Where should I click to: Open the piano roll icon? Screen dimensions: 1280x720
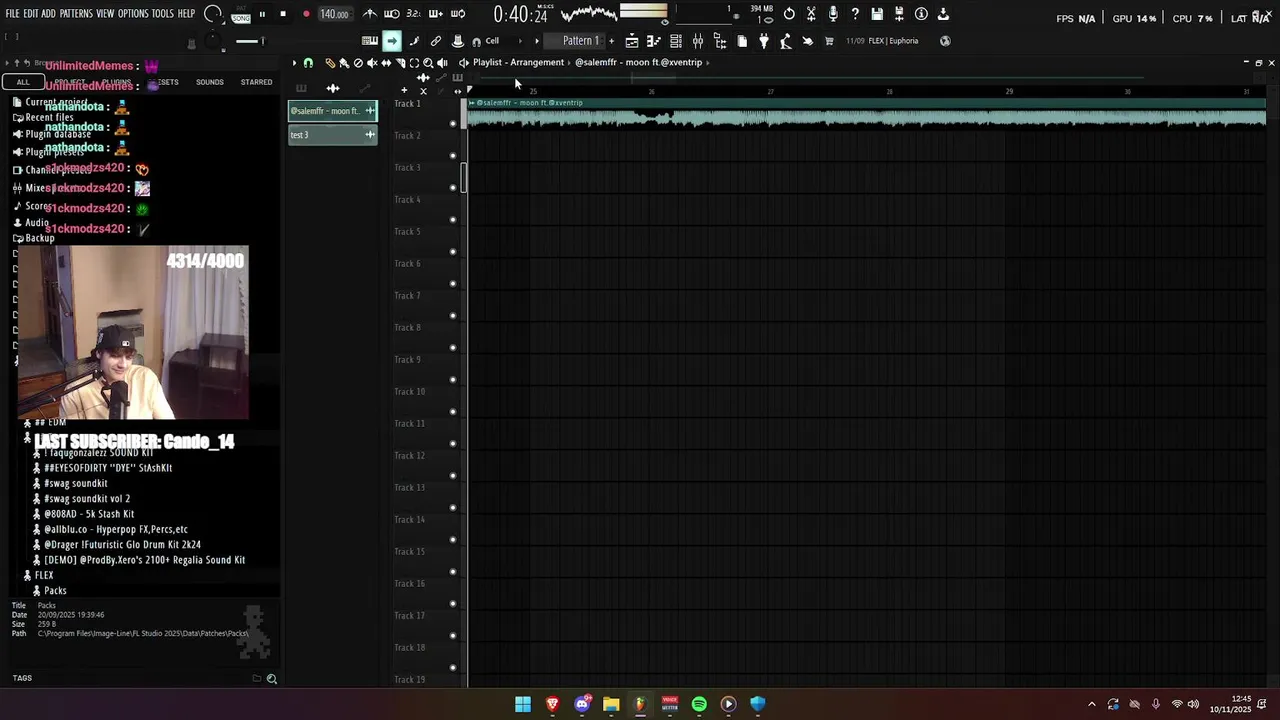click(x=654, y=41)
